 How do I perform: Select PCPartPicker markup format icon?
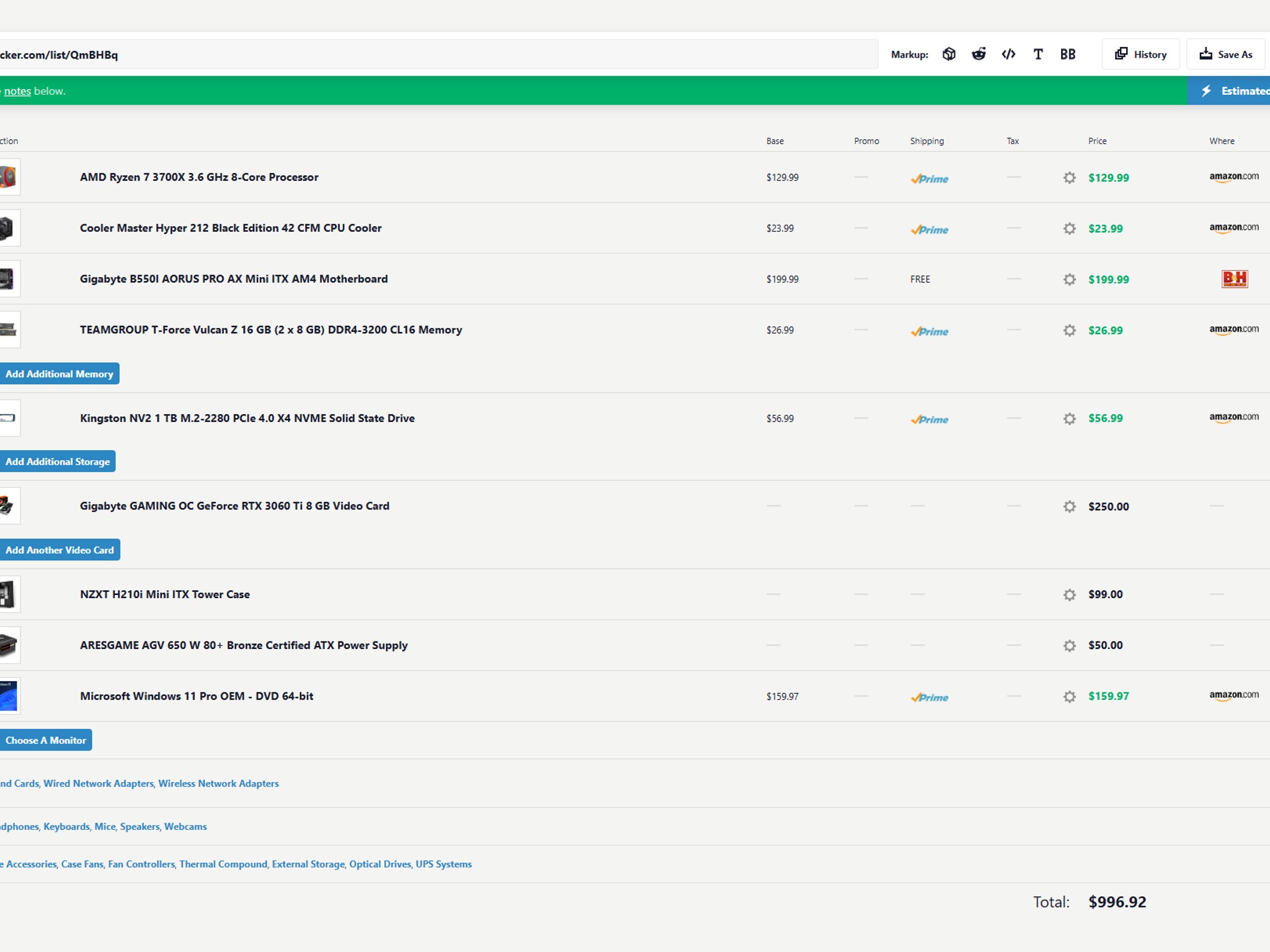949,54
